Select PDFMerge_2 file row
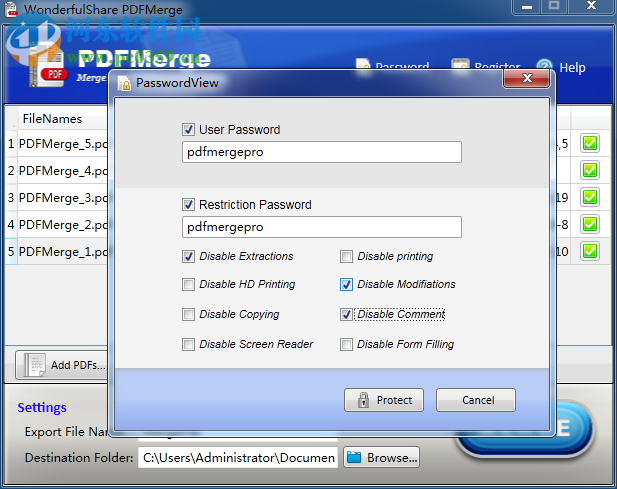Viewport: 617px width, 489px height. point(57,225)
